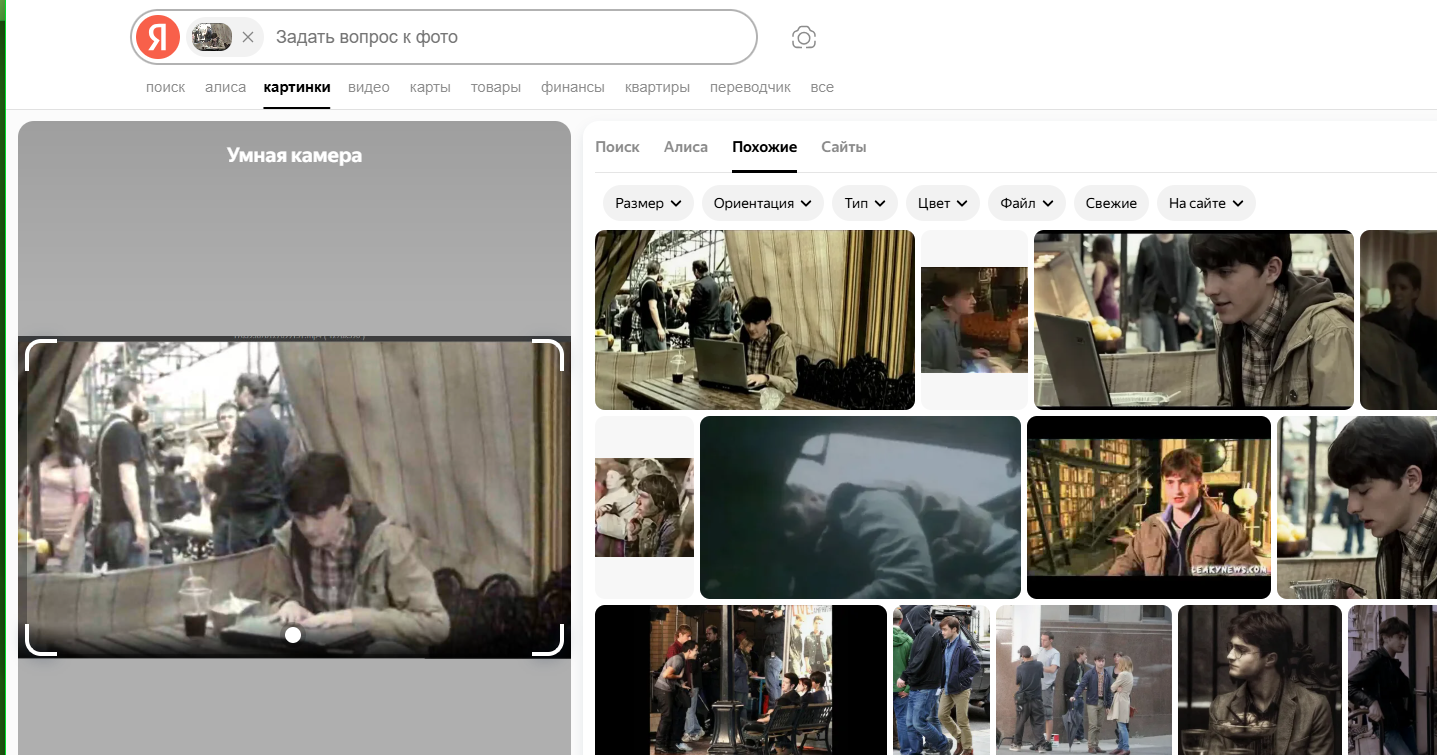Switch to 'Поиск' tab in results panel
The image size is (1437, 755).
[x=617, y=147]
